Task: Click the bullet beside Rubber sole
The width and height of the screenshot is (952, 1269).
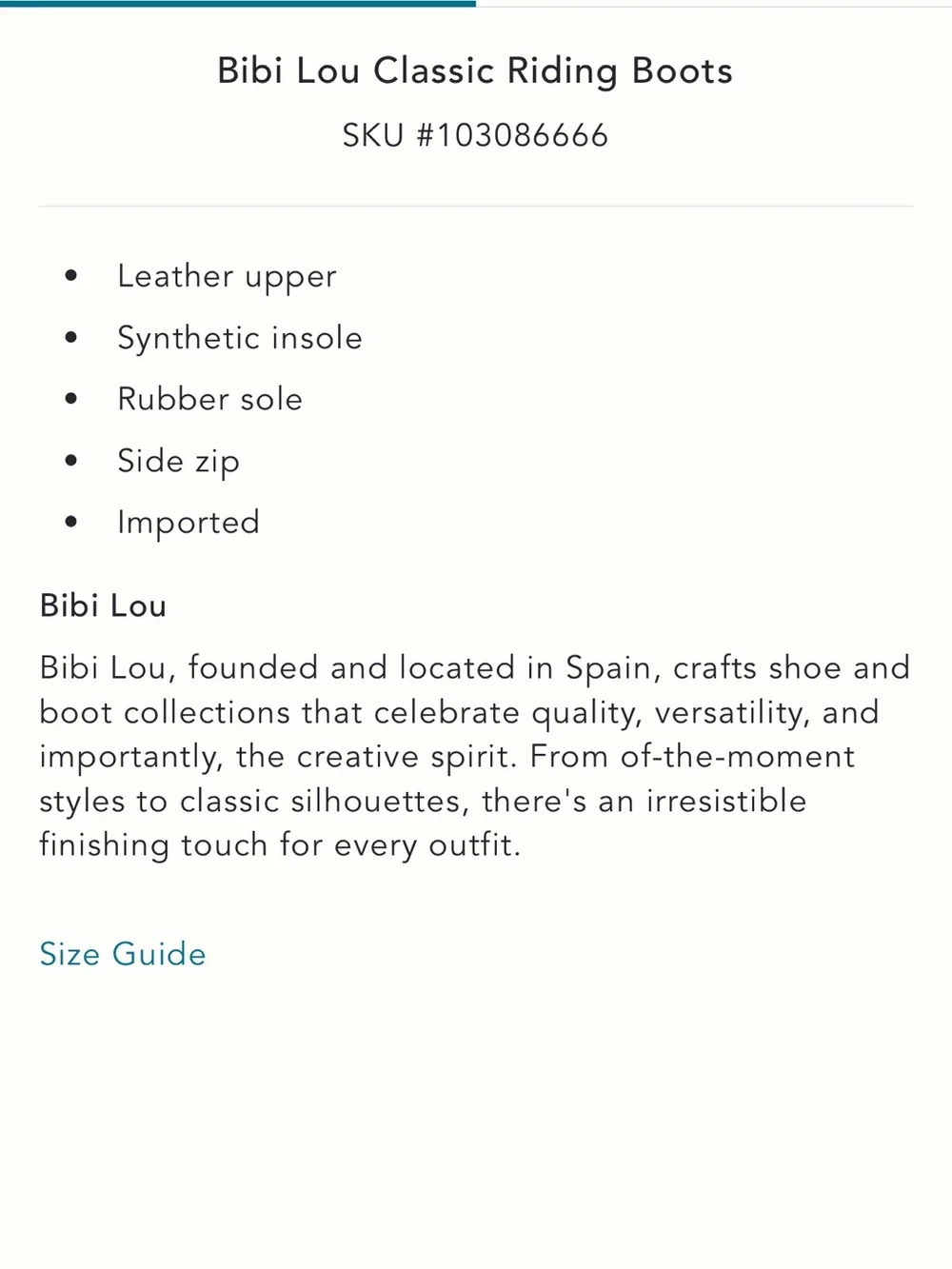Action: pos(71,399)
